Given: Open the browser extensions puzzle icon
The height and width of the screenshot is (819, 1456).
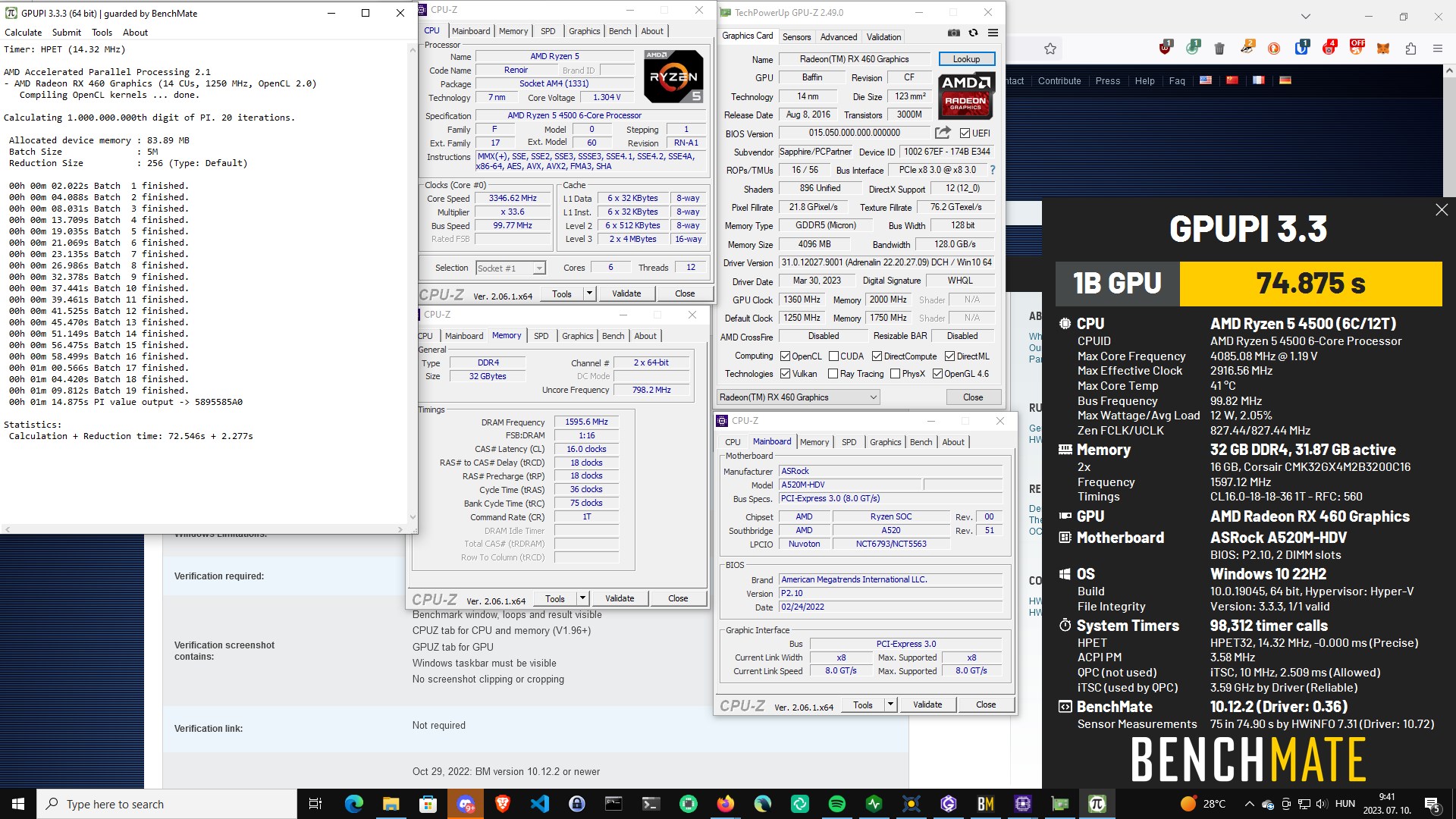Looking at the screenshot, I should pyautogui.click(x=1410, y=49).
